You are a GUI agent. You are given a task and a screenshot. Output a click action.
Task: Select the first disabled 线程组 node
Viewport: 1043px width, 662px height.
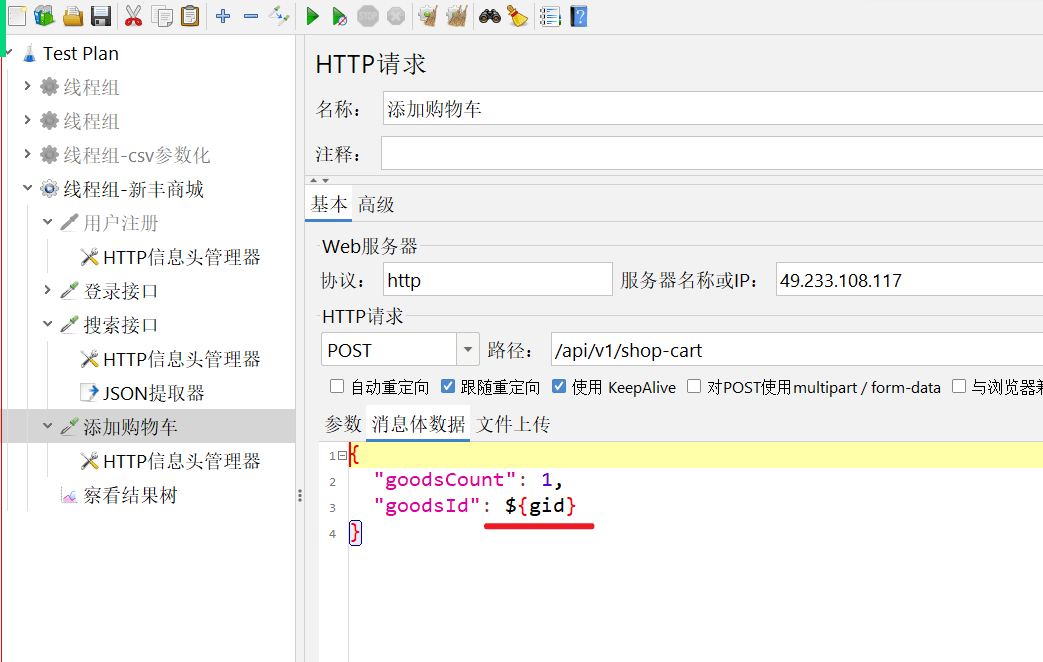click(91, 87)
